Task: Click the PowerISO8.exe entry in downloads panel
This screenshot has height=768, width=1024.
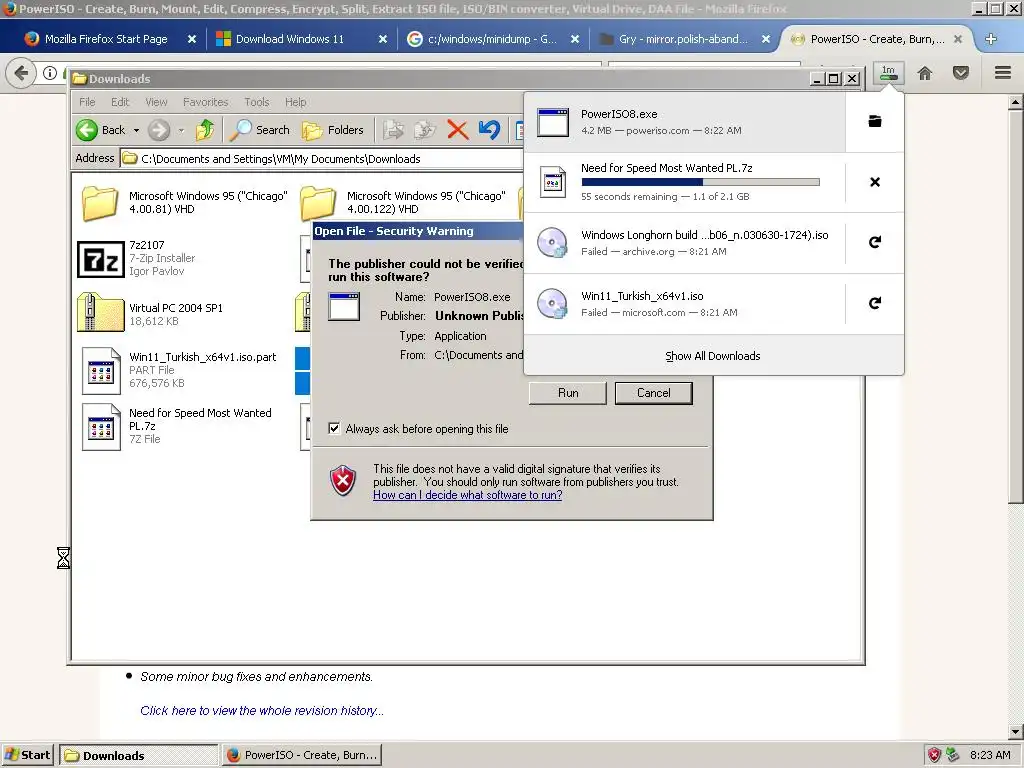Action: (684, 121)
